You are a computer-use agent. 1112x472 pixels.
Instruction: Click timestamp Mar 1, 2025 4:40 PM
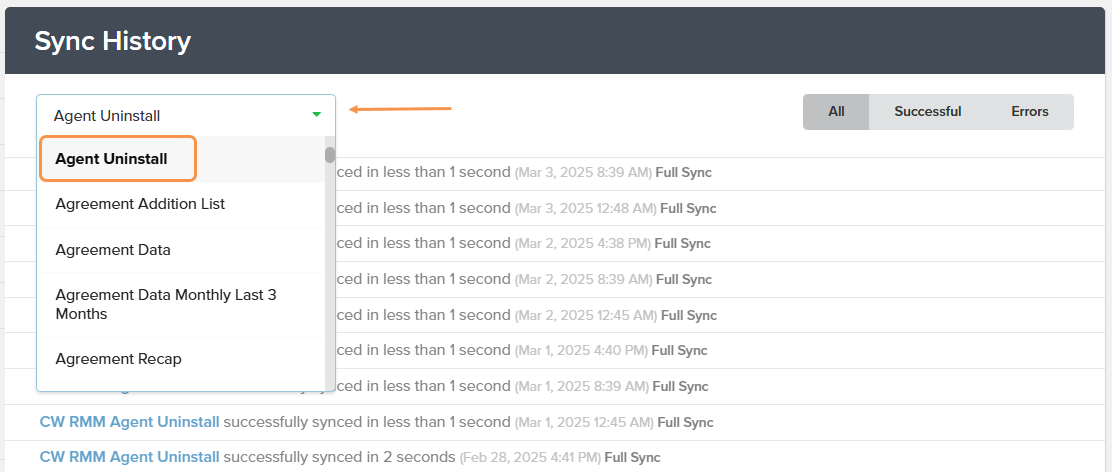tap(581, 351)
